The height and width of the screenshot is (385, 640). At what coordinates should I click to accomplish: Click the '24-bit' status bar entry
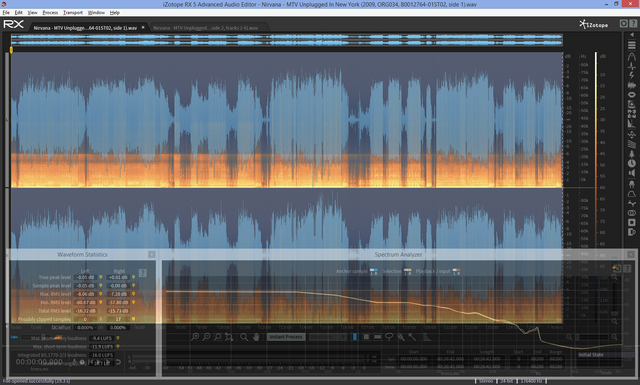pyautogui.click(x=507, y=381)
